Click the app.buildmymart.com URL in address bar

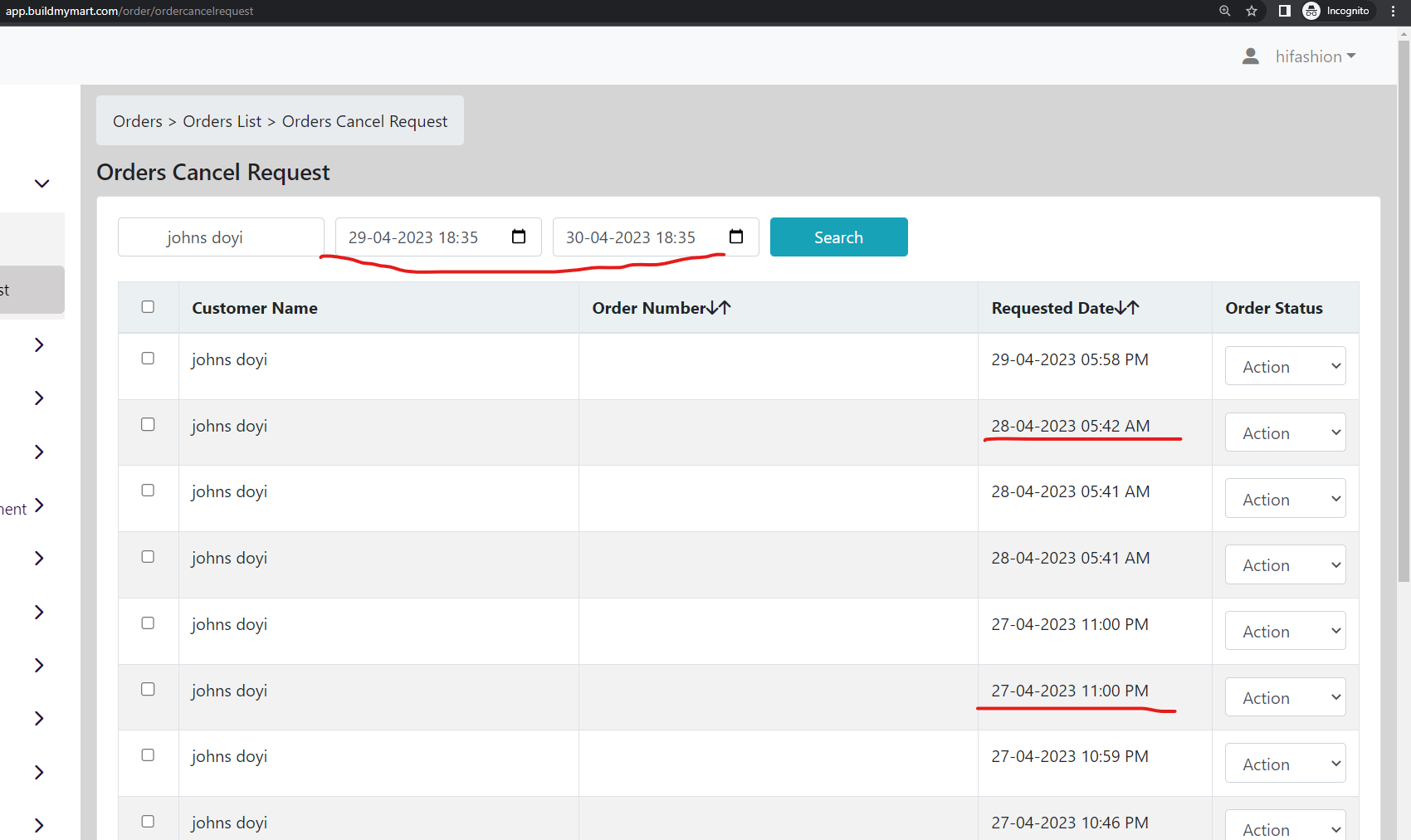coord(129,11)
